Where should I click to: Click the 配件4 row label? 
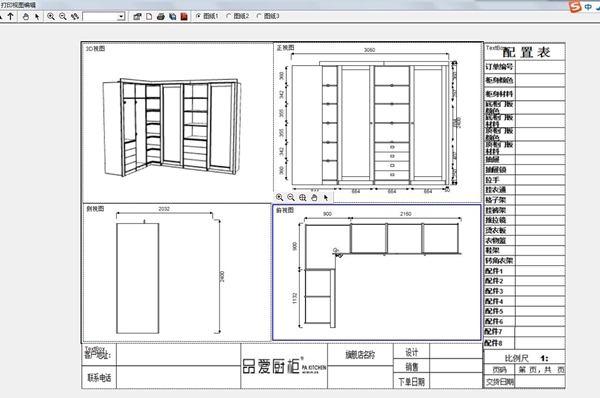[x=494, y=301]
